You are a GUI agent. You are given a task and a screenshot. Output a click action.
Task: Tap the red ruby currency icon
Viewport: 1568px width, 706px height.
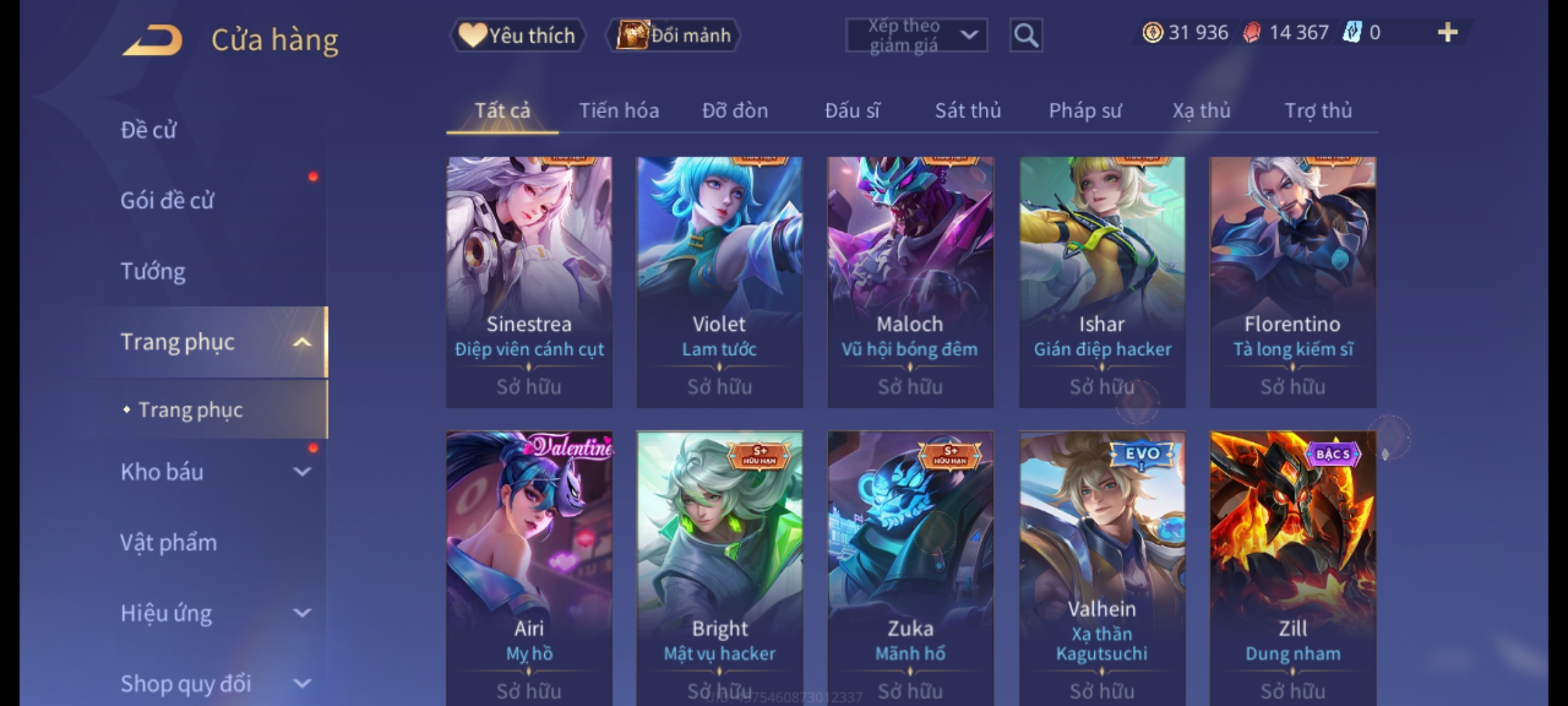click(1252, 33)
